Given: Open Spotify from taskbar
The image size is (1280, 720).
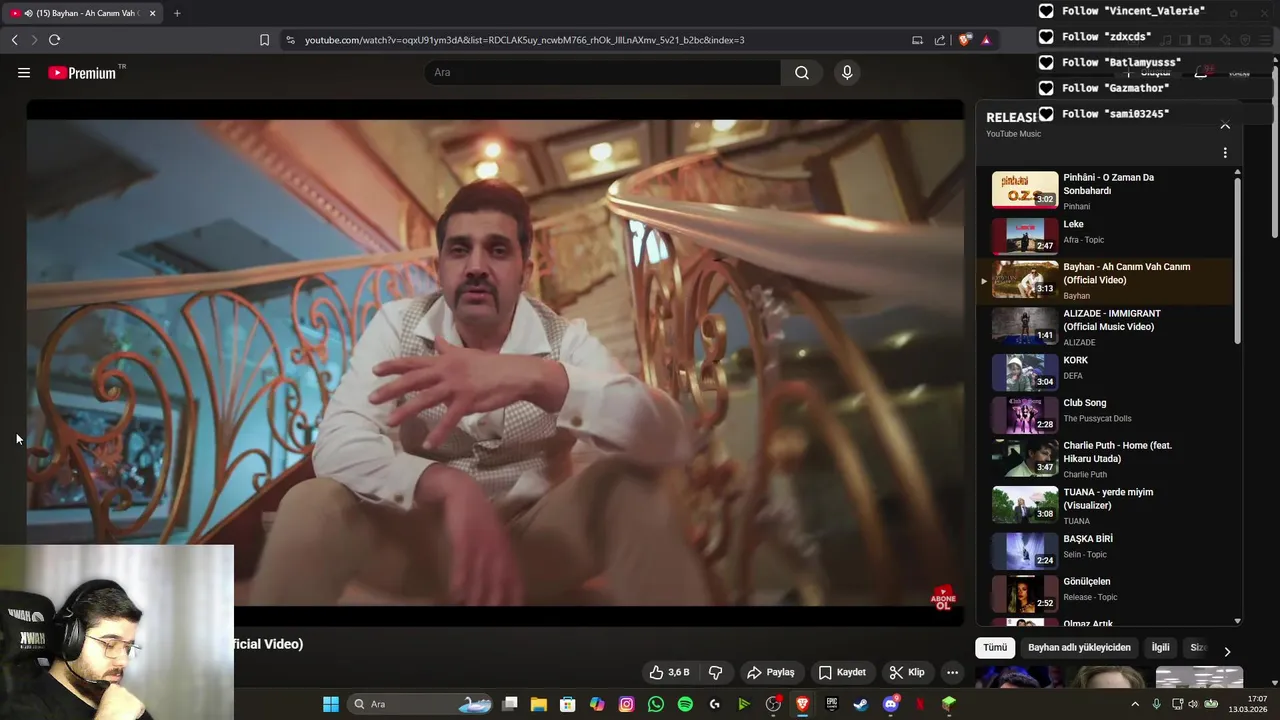Looking at the screenshot, I should pyautogui.click(x=685, y=704).
